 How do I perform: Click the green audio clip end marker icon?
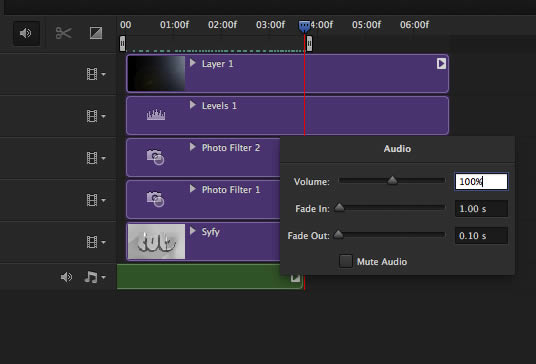pos(295,278)
